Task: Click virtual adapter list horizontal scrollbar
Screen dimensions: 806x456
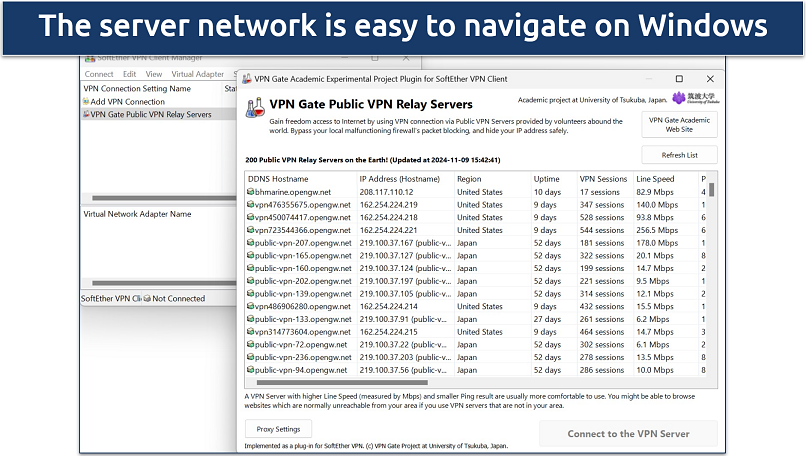Action: tap(163, 283)
